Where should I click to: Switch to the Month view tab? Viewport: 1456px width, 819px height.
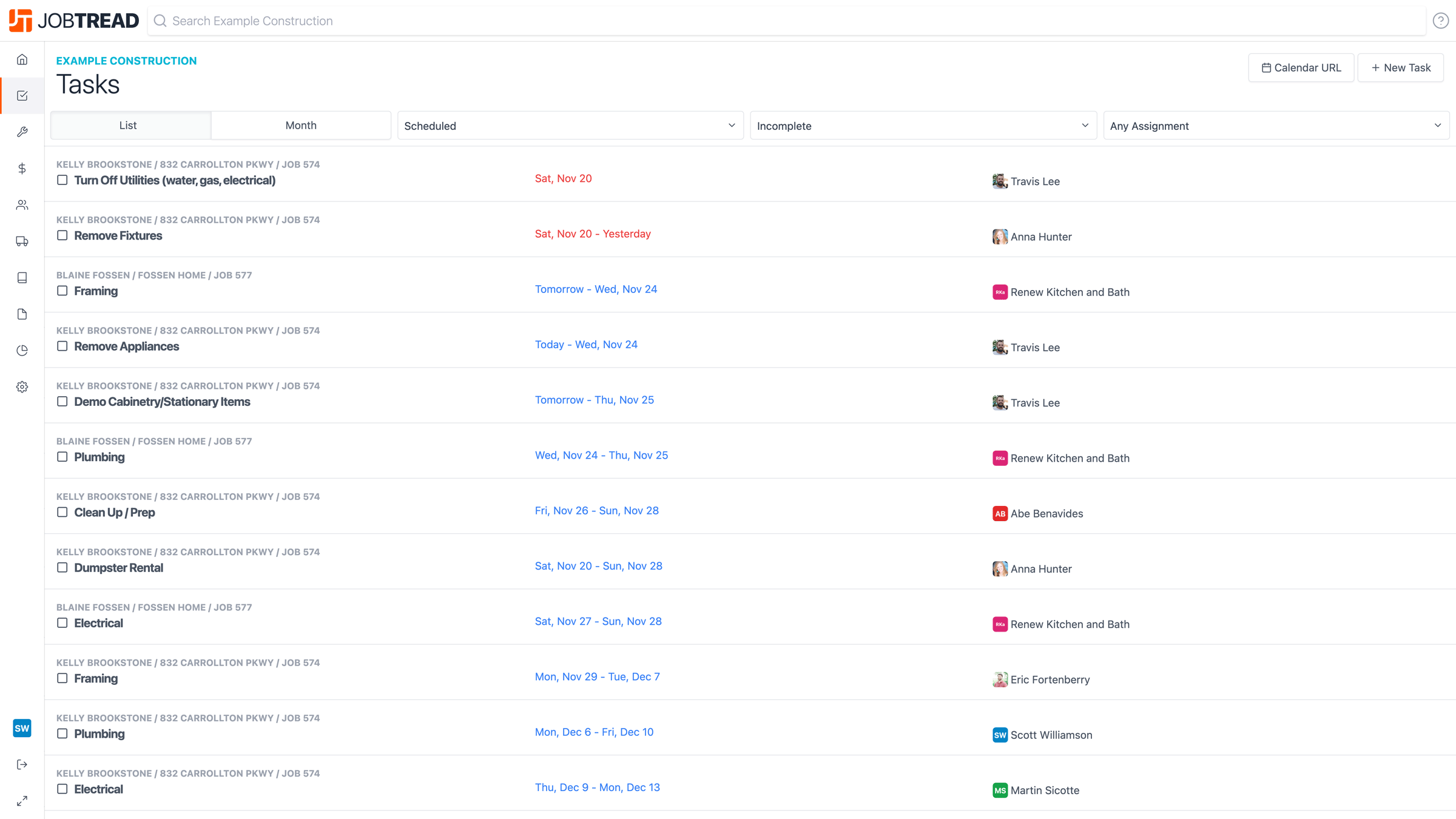pyautogui.click(x=301, y=125)
